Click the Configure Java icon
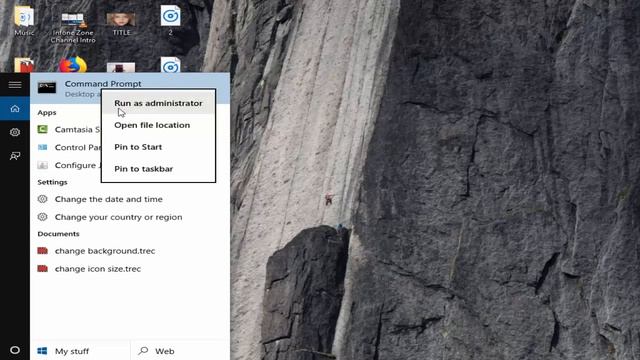The image size is (640, 360). pyautogui.click(x=42, y=165)
